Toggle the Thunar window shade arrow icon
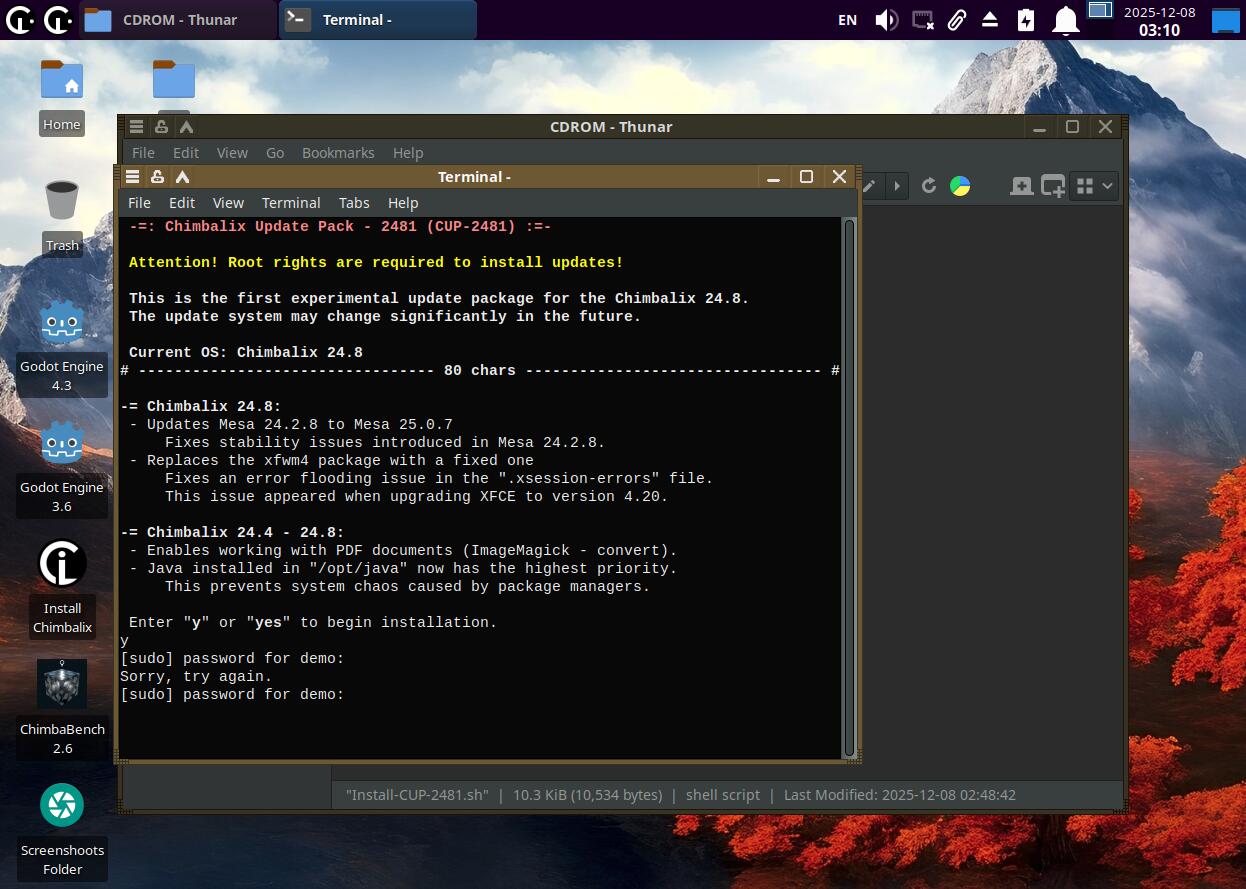Screen dimensions: 1246x889 (x=186, y=127)
